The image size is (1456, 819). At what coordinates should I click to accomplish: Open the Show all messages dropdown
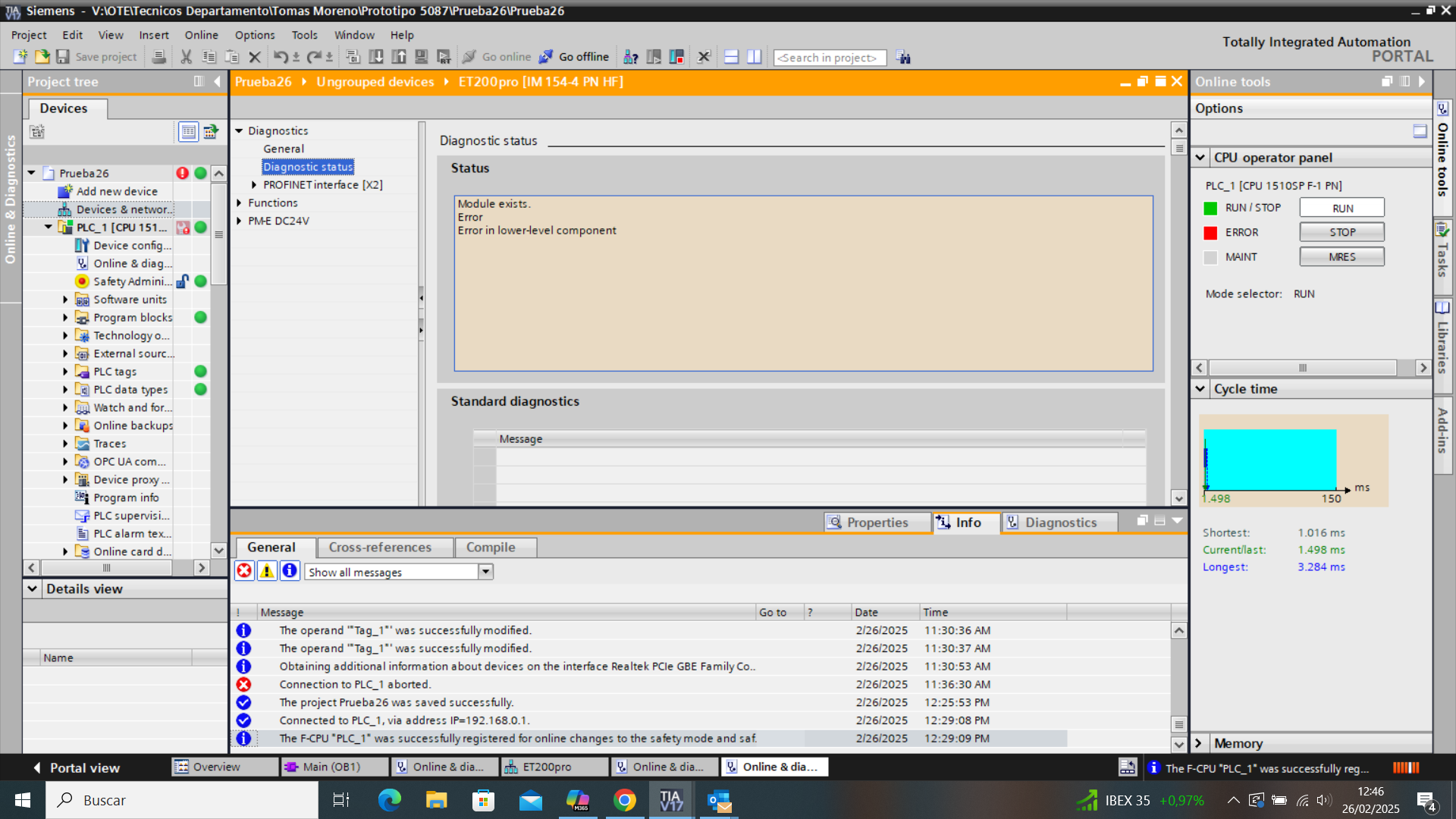pos(485,572)
